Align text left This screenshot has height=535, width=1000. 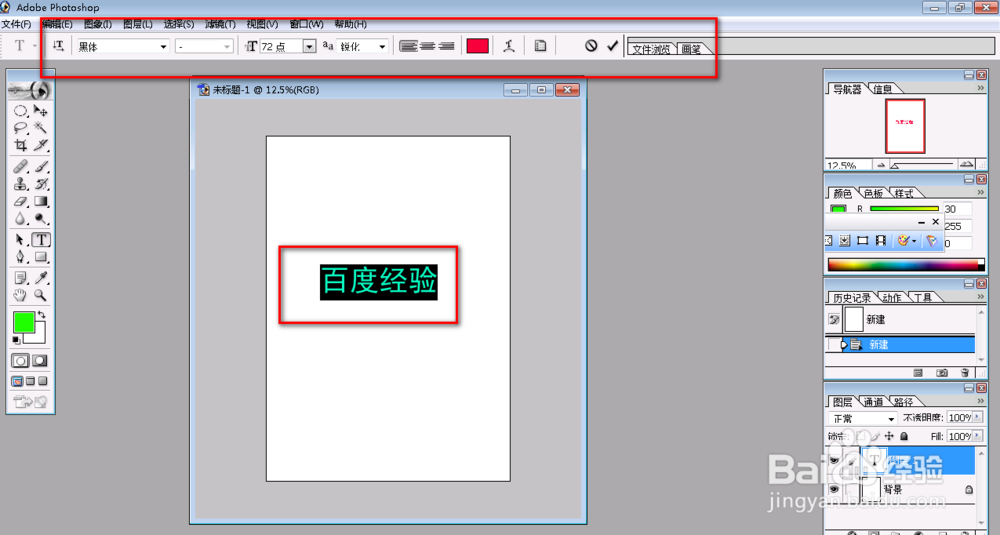click(x=408, y=46)
